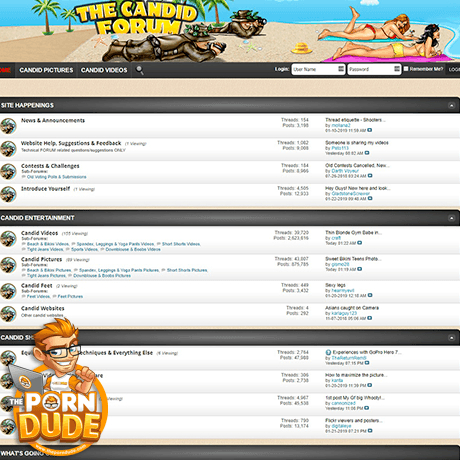This screenshot has width=460, height=460.
Task: Open the Short Shorts Pictures sub-forum
Action: (187, 270)
